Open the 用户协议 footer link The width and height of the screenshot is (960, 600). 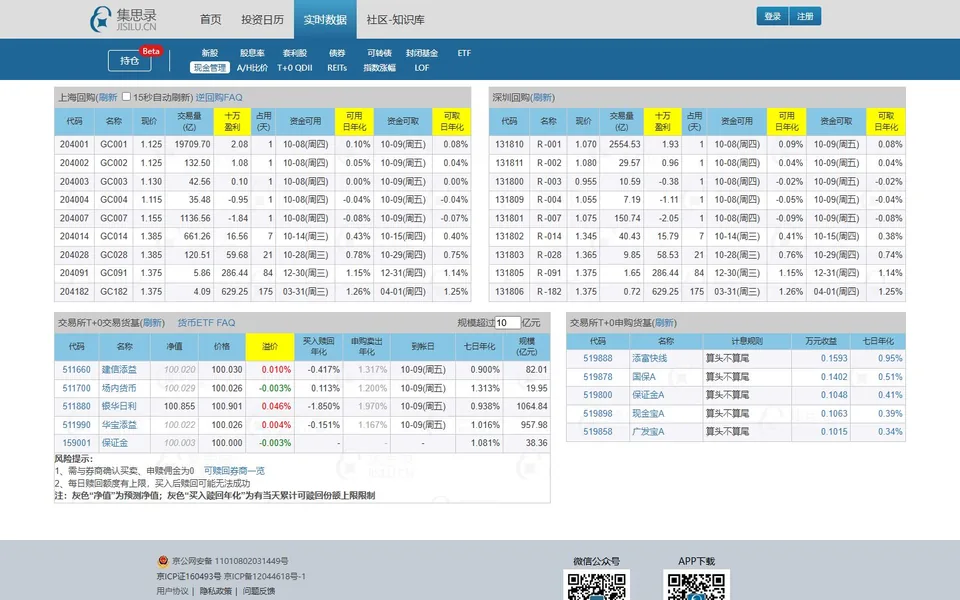[x=173, y=591]
